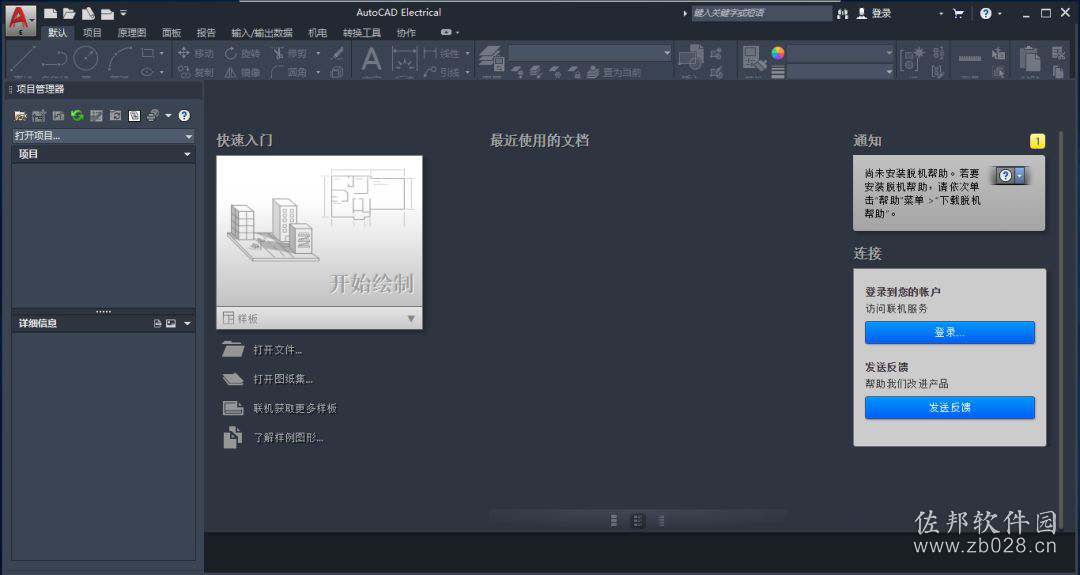Click the search keyword input field
The image size is (1080, 575).
761,13
